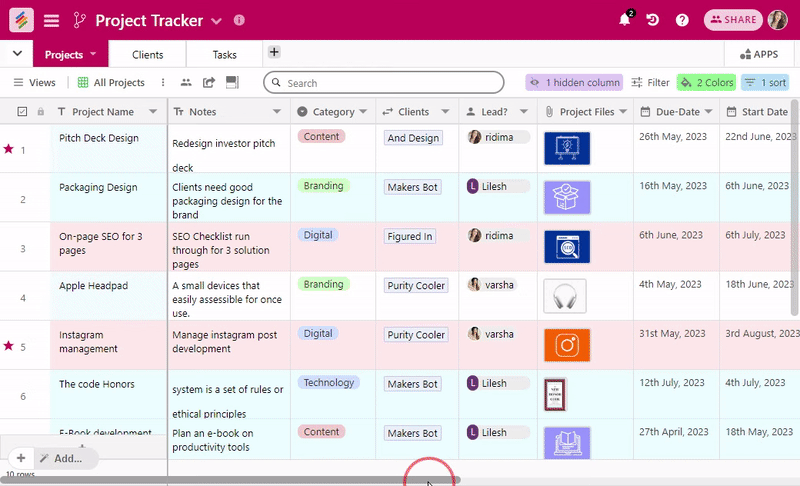Add a new row with plus button
Screen dimensions: 800x486
coord(21,458)
